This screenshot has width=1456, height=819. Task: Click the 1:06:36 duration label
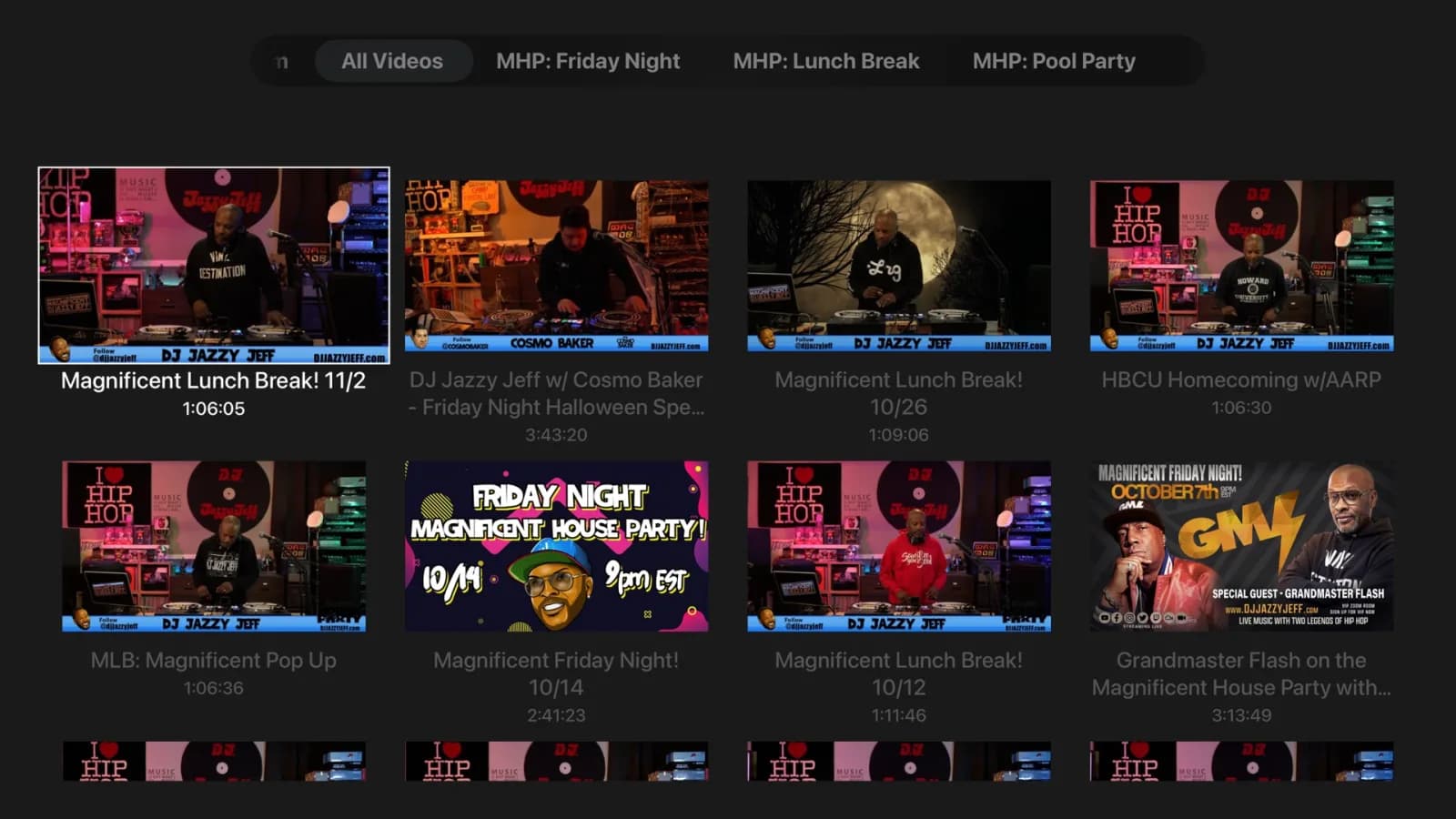[x=214, y=688]
